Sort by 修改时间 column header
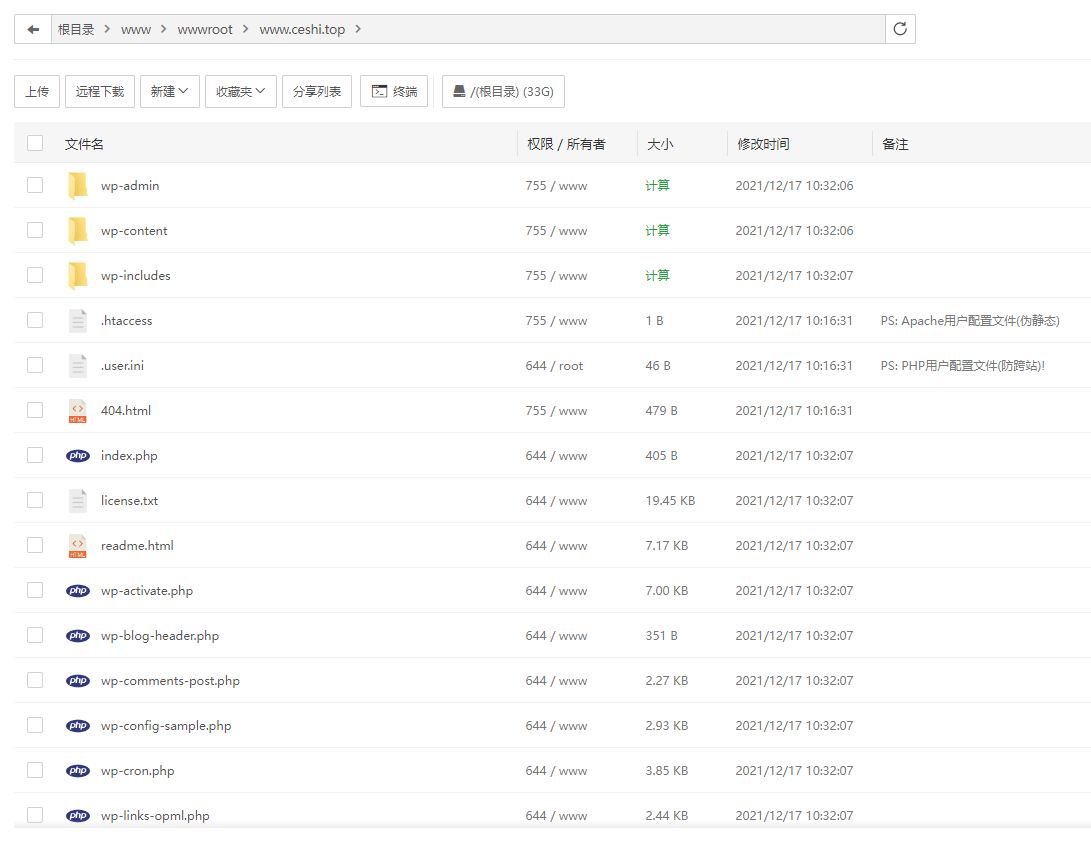Viewport: 1091px width, 843px height. coord(763,144)
